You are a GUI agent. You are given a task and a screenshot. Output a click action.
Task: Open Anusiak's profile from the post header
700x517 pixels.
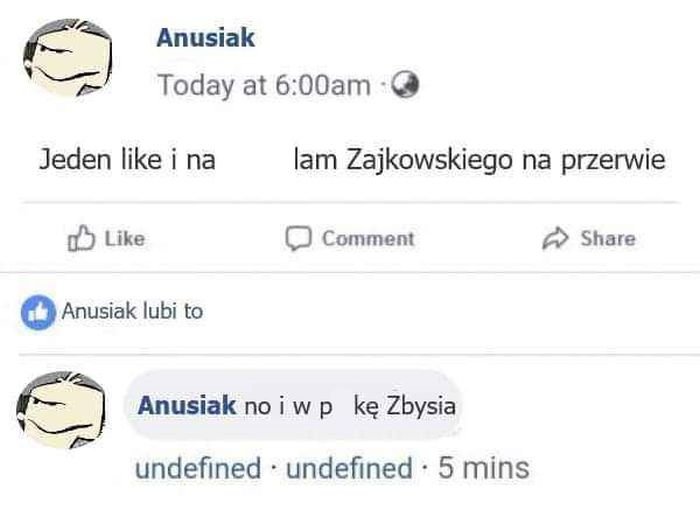point(206,39)
